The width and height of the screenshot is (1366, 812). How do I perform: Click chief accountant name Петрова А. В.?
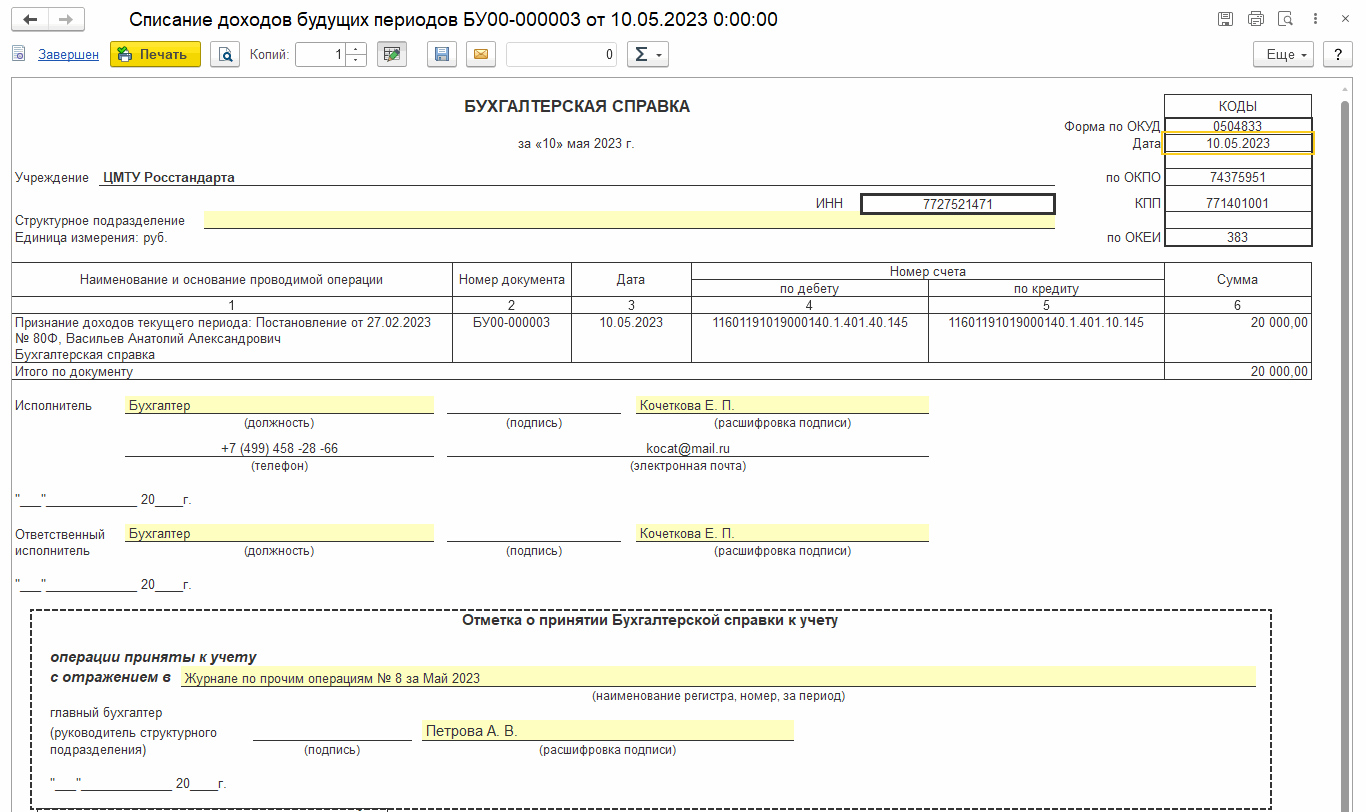tap(607, 731)
